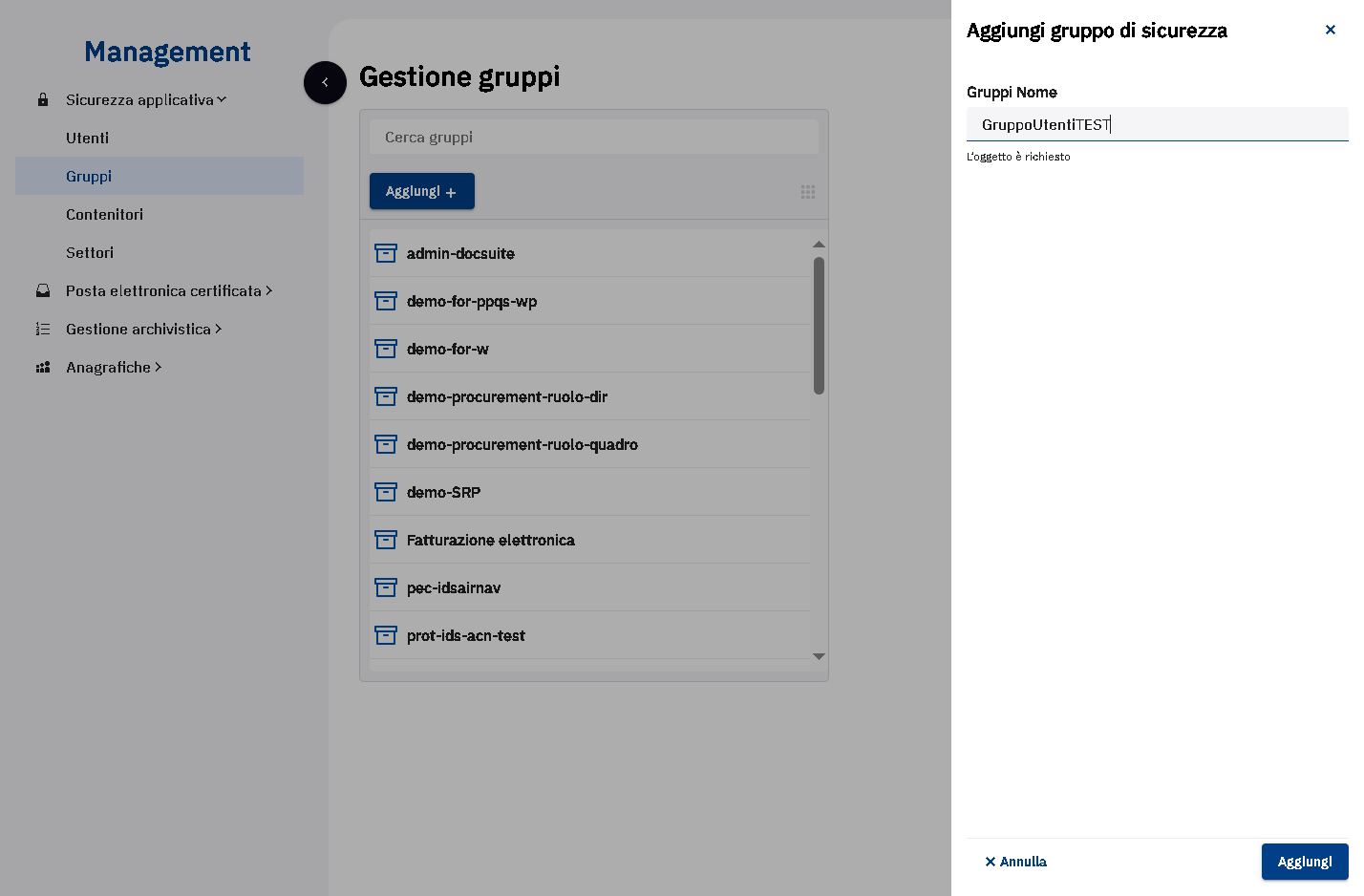Select the demo-for-ppqs-wp group name
This screenshot has width=1364, height=896.
472,301
